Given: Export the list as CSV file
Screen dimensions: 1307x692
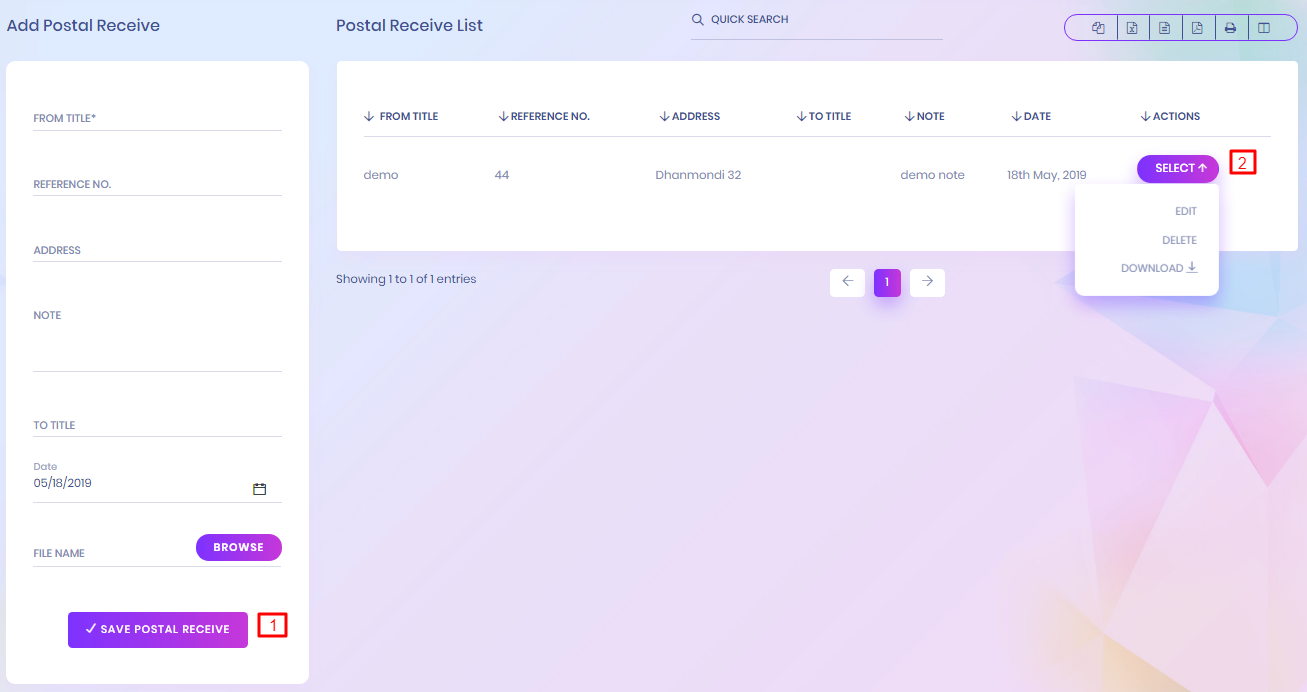Looking at the screenshot, I should click(1165, 28).
